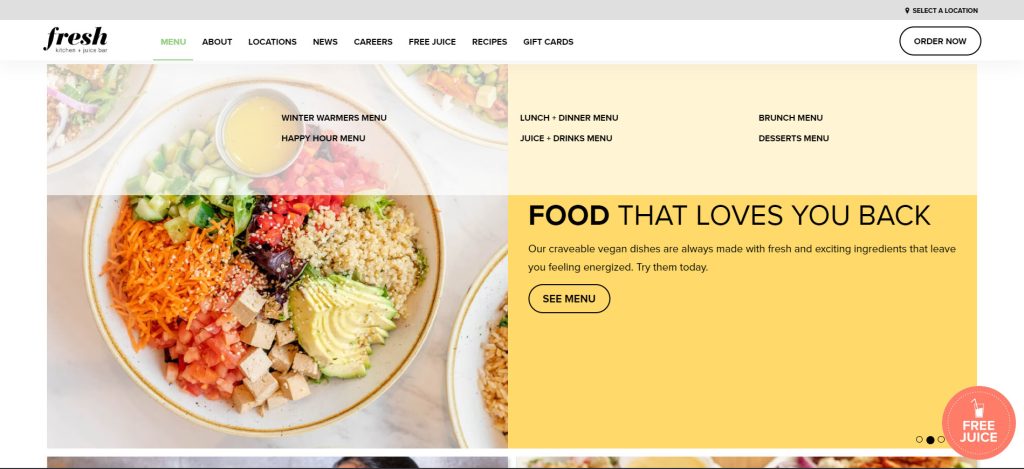Open the About navigation item
The height and width of the screenshot is (469, 1024).
217,42
